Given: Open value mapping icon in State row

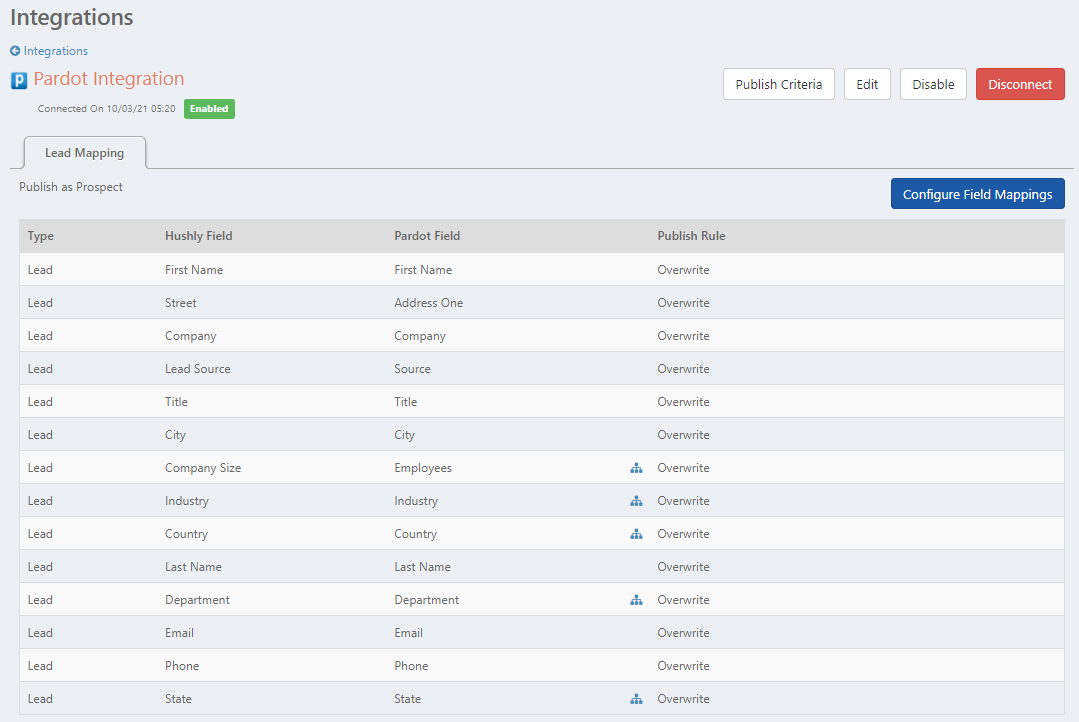Looking at the screenshot, I should [637, 699].
